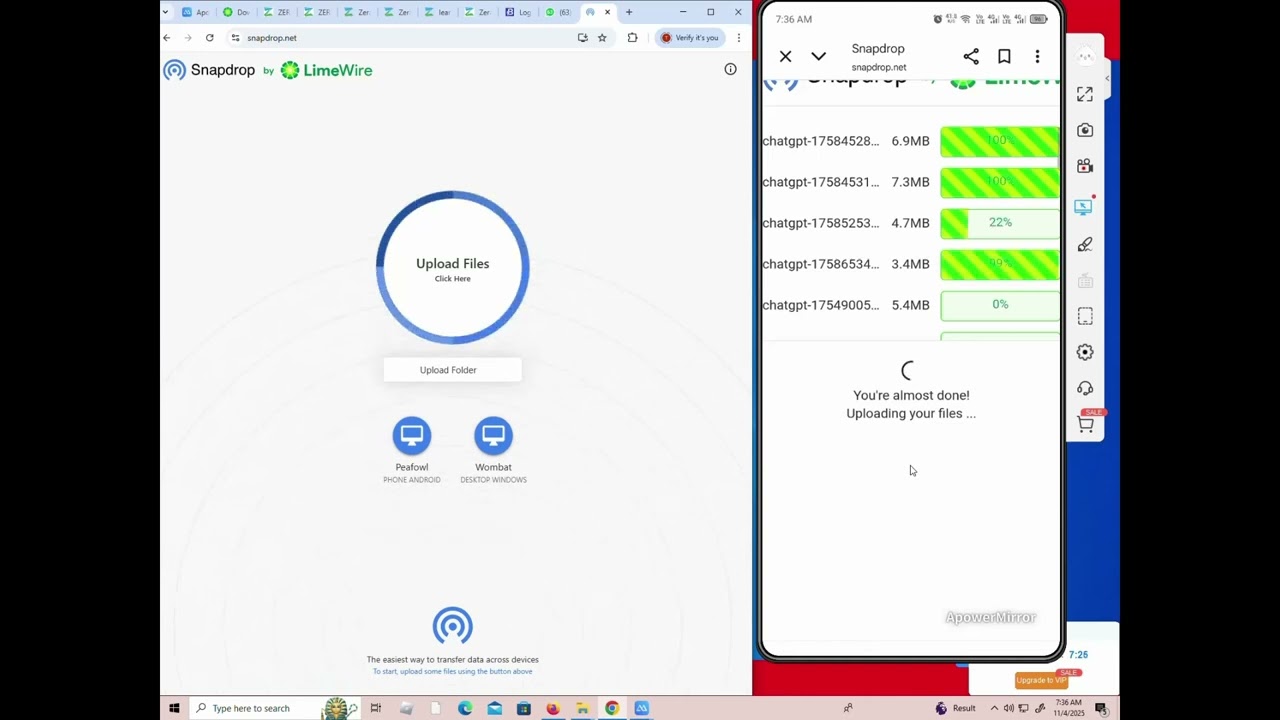Take a screenshot with ApowerMirror camera icon
Screen dimensions: 1280x720
click(x=1085, y=130)
